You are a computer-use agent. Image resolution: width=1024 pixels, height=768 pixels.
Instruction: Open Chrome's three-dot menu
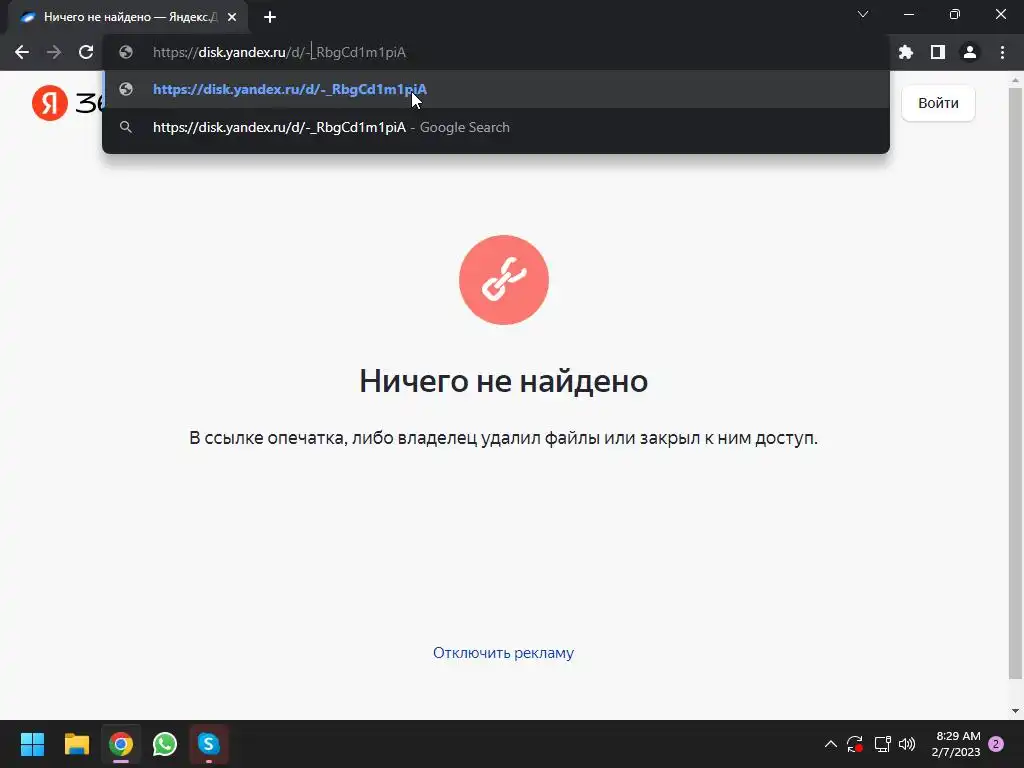(1002, 52)
